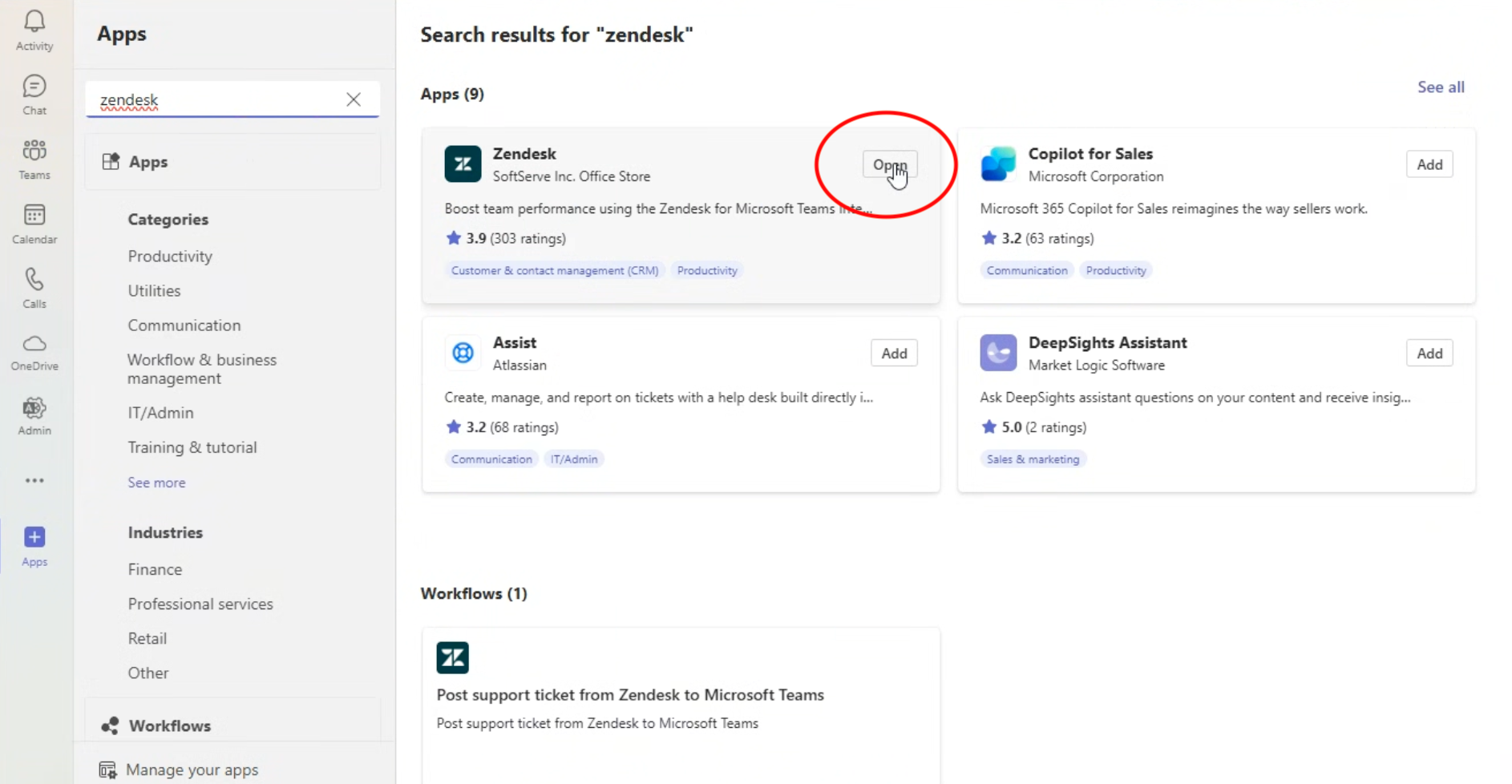The width and height of the screenshot is (1512, 784).
Task: Select the IT/Admin category
Action: tap(160, 413)
